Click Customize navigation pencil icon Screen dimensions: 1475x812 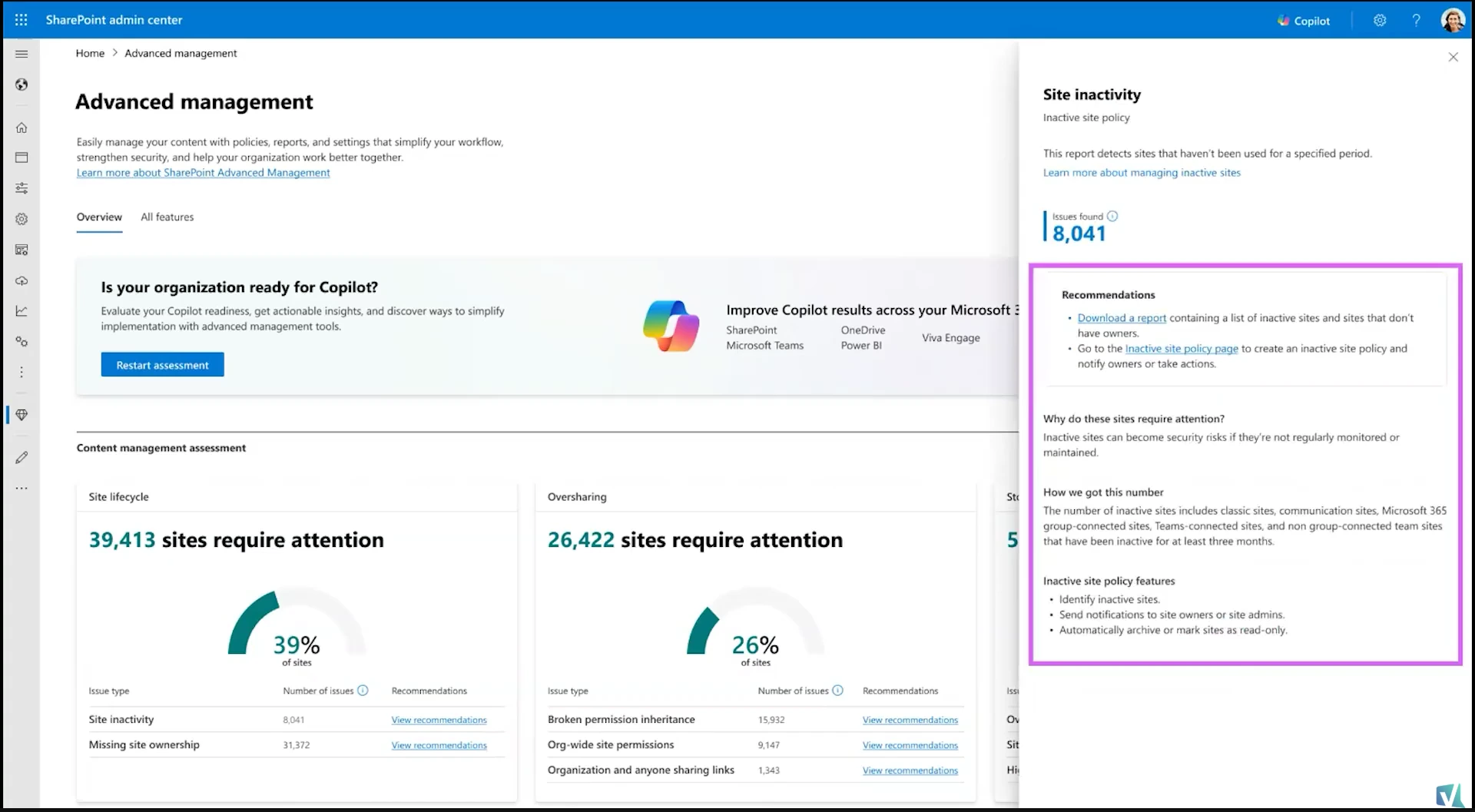pyautogui.click(x=22, y=458)
